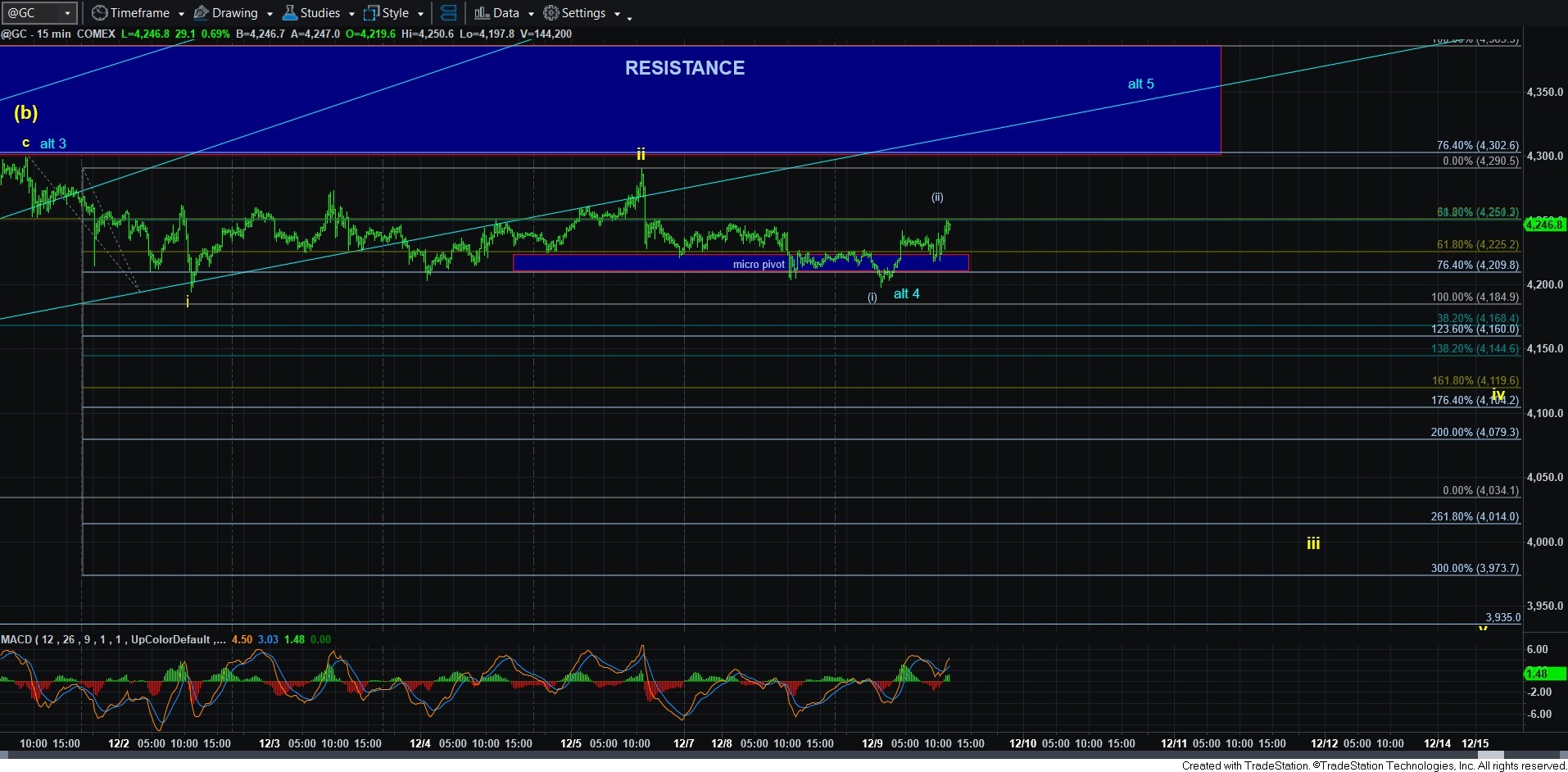This screenshot has height=772, width=1568.
Task: Click the Timeframe clock icon
Action: [99, 13]
